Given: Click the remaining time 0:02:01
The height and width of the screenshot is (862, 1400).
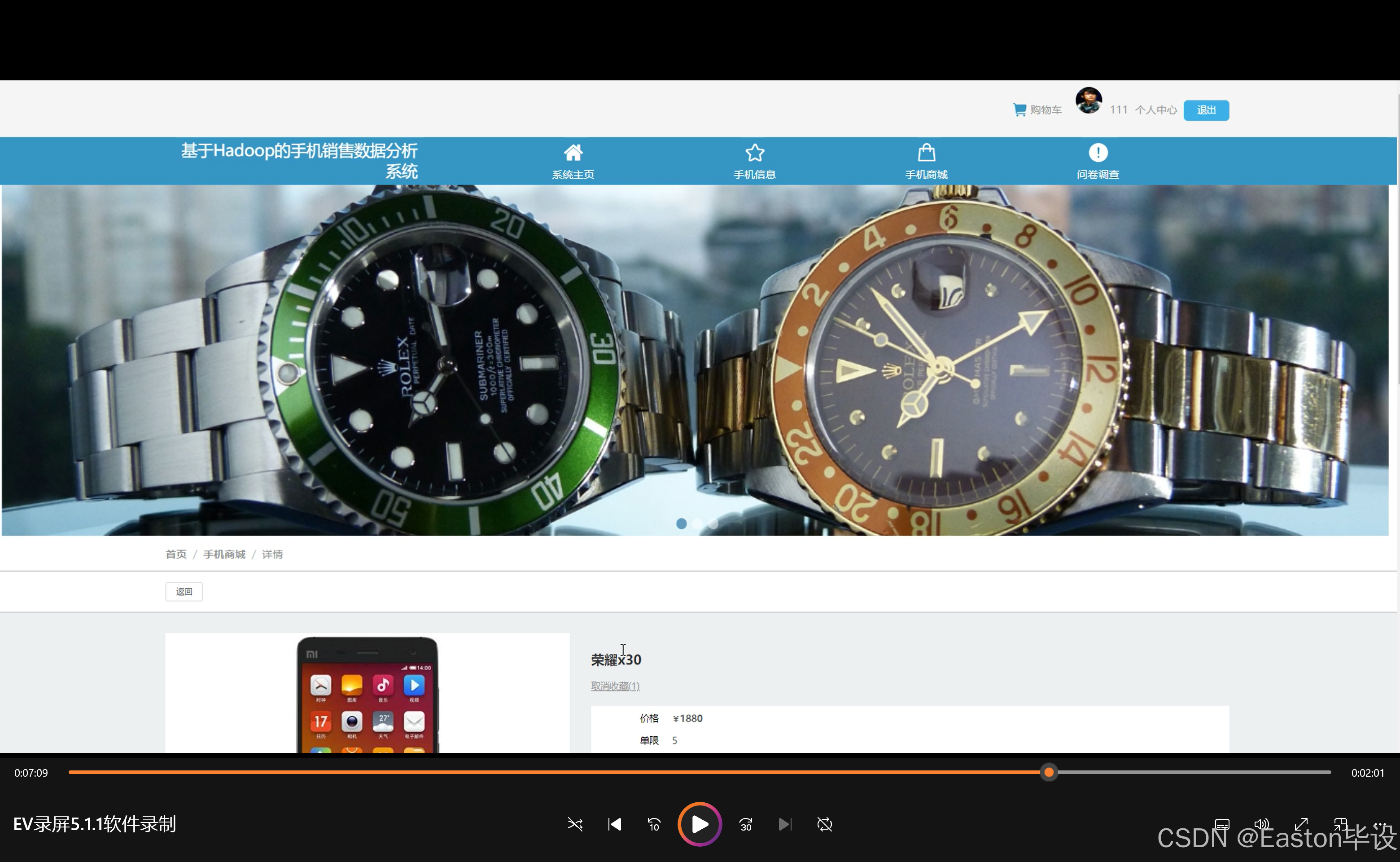Looking at the screenshot, I should [x=1368, y=773].
